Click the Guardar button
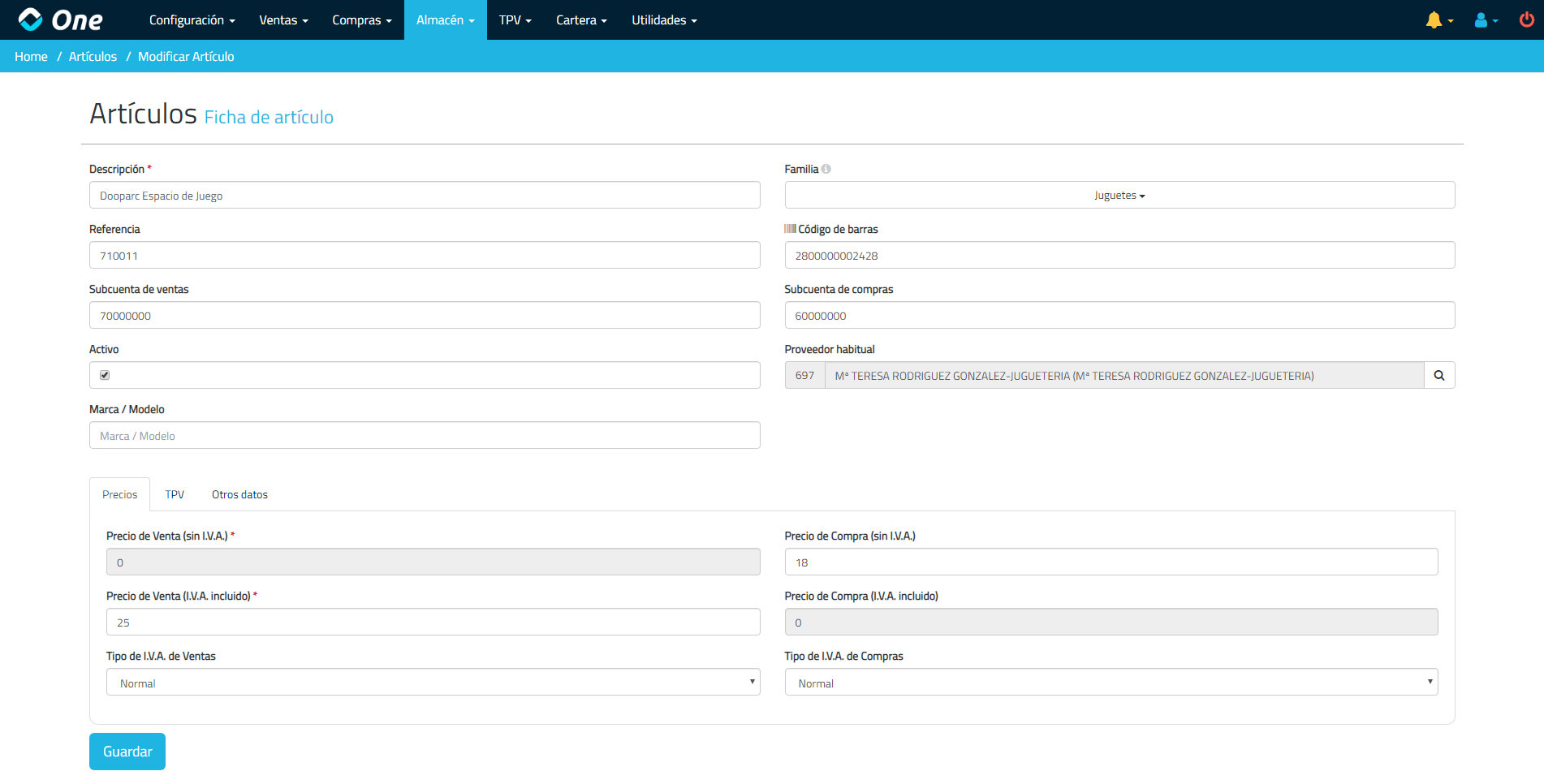1544x784 pixels. coord(127,752)
